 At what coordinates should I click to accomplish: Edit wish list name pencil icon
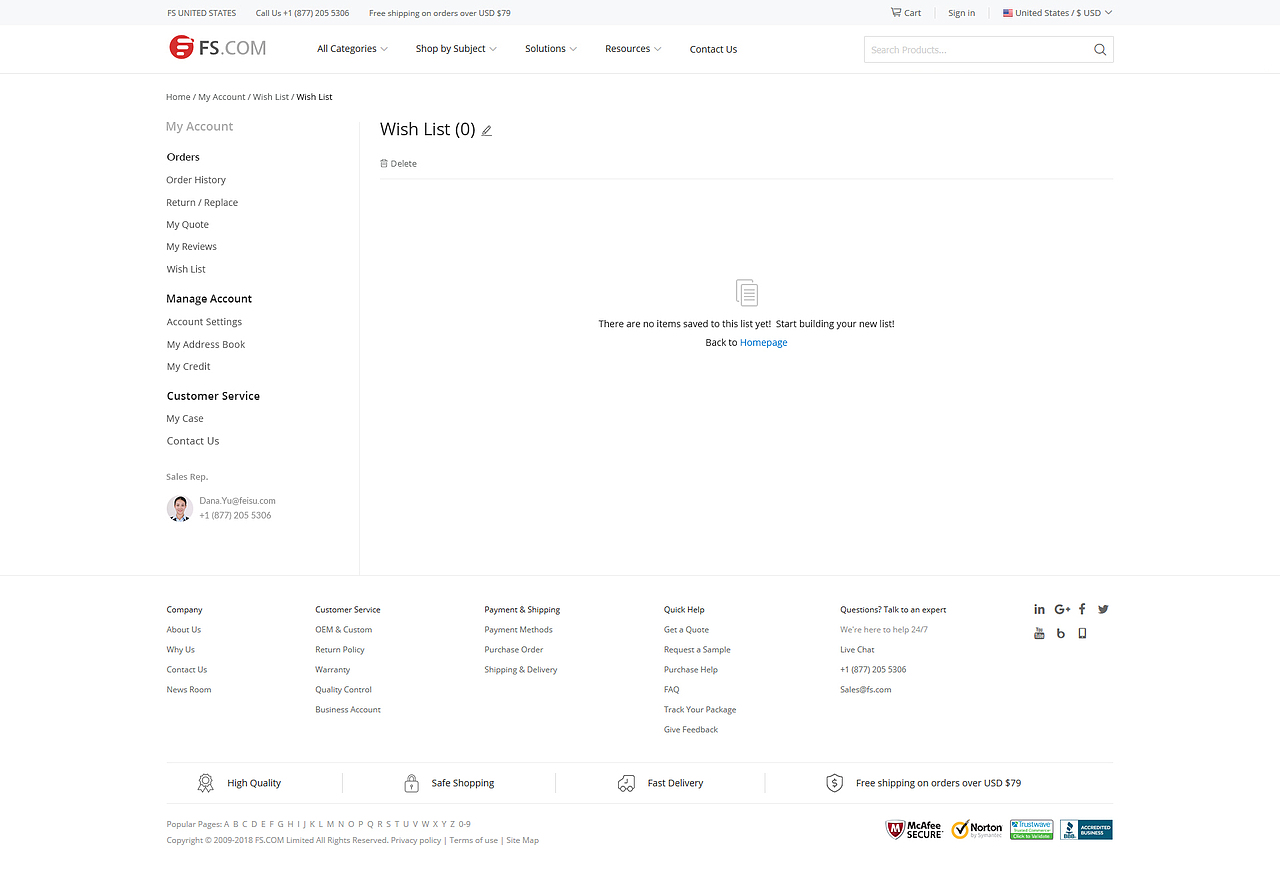click(x=487, y=130)
